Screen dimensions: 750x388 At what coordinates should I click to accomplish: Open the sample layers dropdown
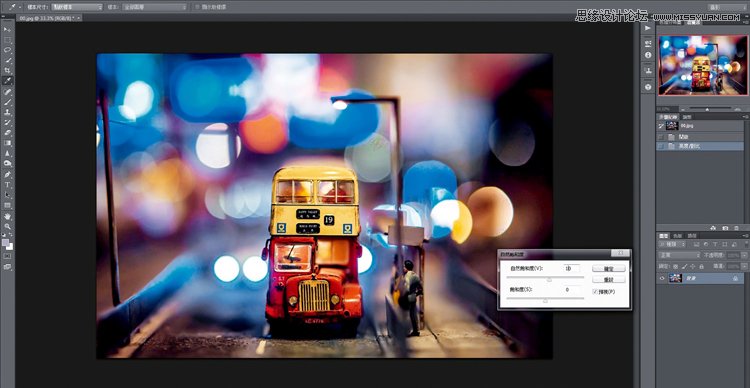pyautogui.click(x=154, y=7)
